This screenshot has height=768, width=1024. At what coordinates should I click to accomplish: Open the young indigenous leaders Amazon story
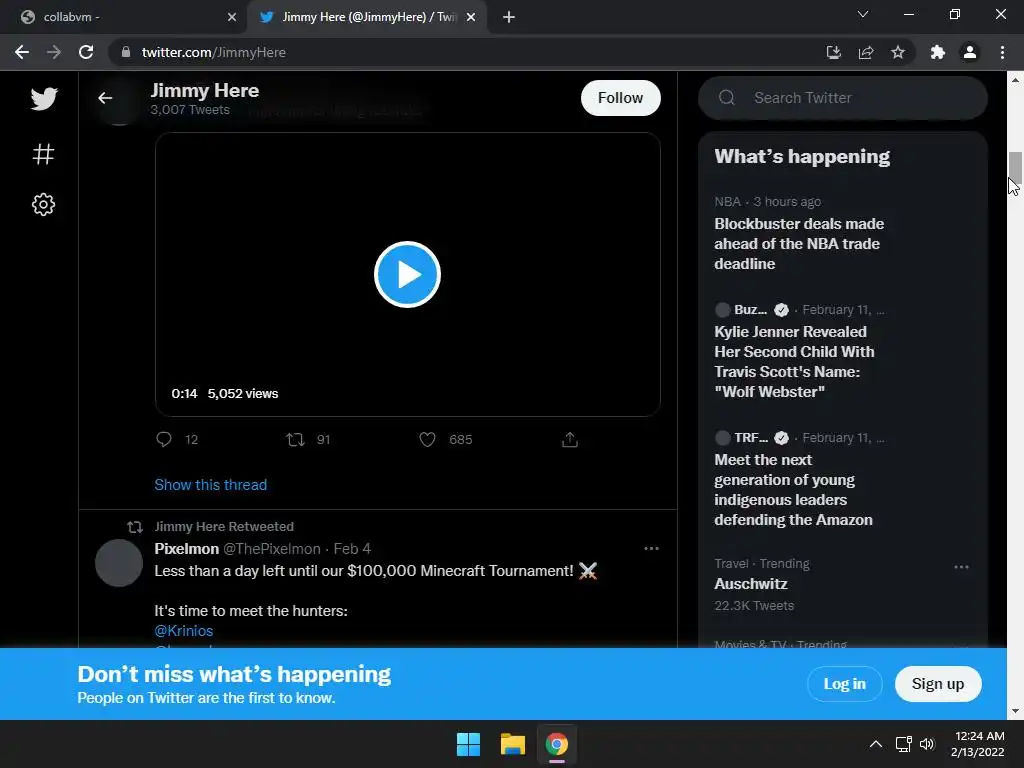coord(793,490)
